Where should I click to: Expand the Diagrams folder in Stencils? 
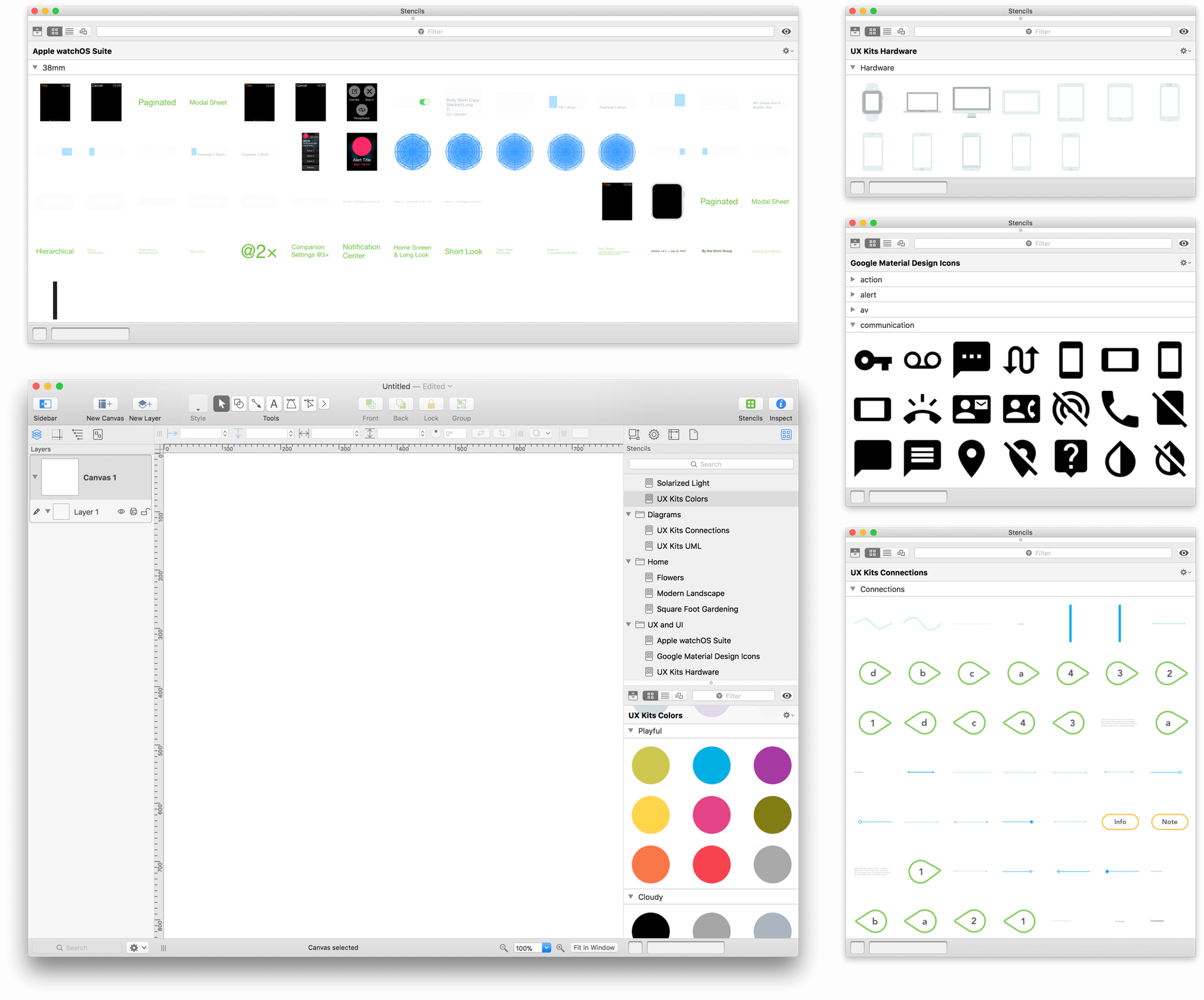point(631,514)
